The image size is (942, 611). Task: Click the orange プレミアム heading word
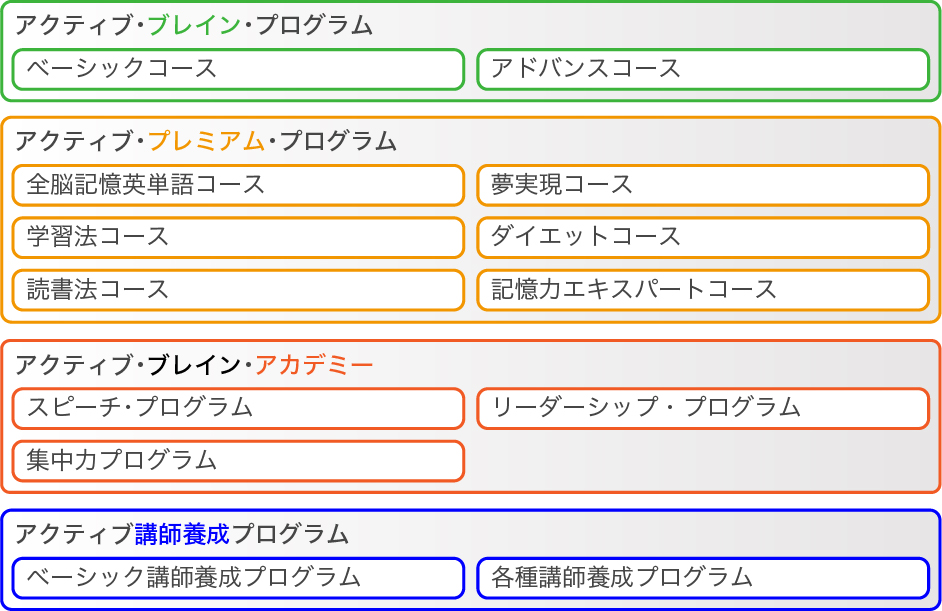coord(206,142)
